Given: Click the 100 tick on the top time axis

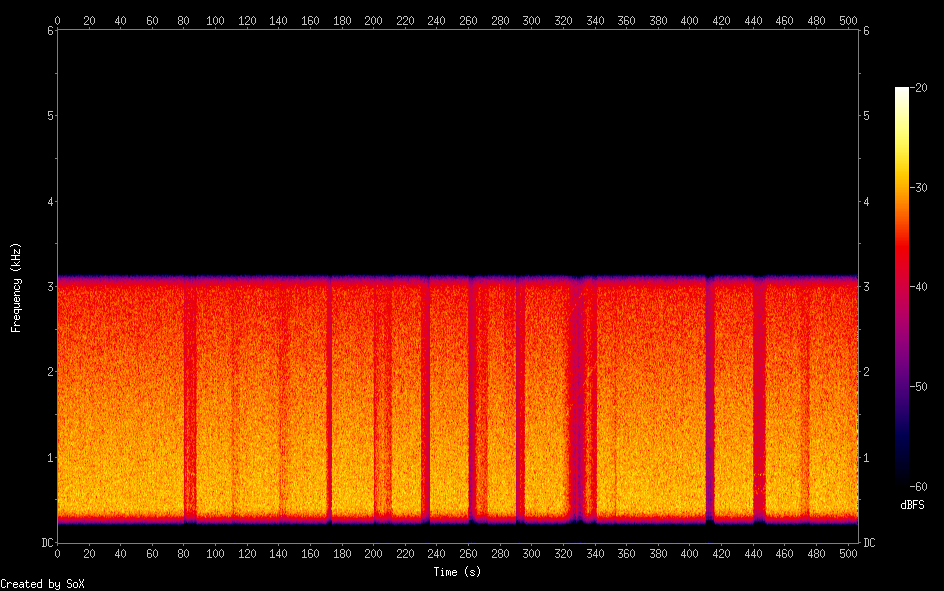Looking at the screenshot, I should (x=215, y=20).
